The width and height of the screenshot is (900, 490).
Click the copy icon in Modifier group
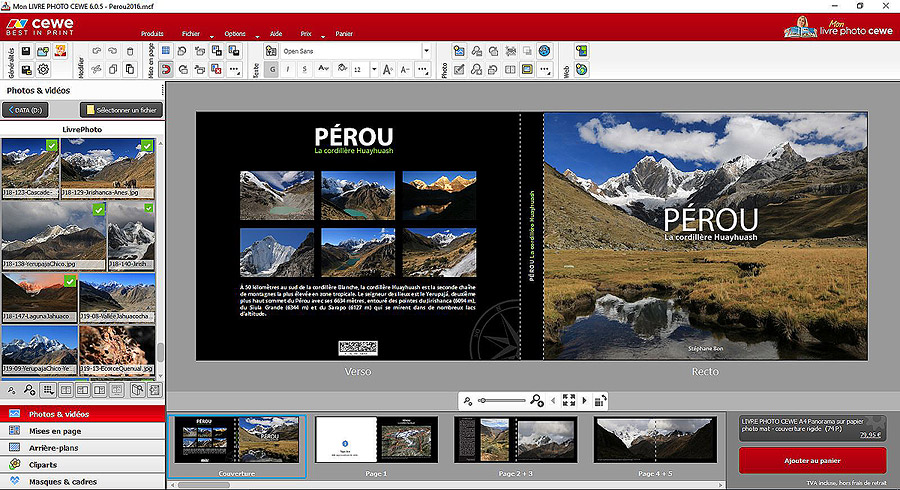[113, 69]
